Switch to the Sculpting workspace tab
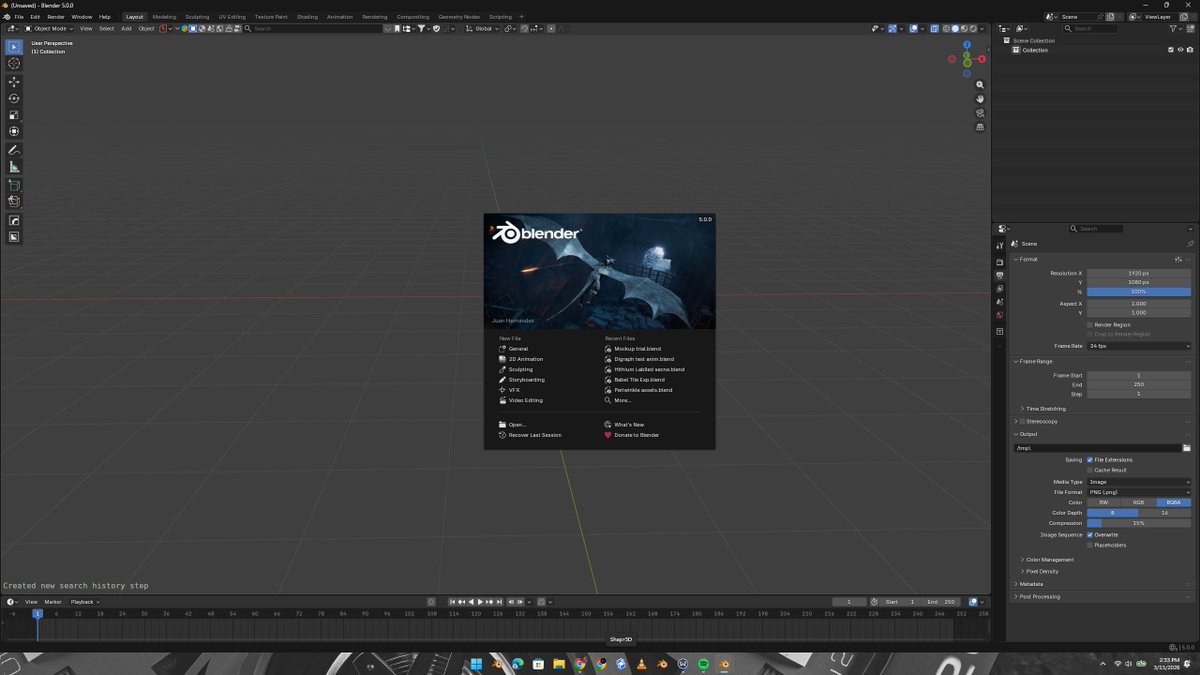 (x=197, y=17)
